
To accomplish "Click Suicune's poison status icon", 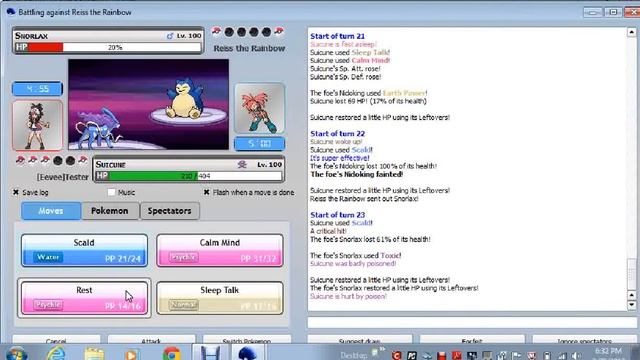I will tap(242, 164).
